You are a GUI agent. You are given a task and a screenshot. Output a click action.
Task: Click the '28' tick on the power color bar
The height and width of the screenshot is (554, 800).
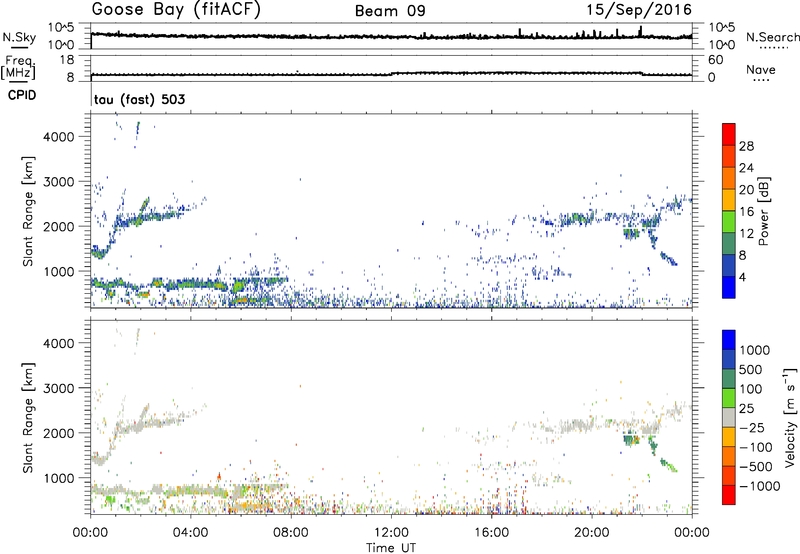coord(746,146)
